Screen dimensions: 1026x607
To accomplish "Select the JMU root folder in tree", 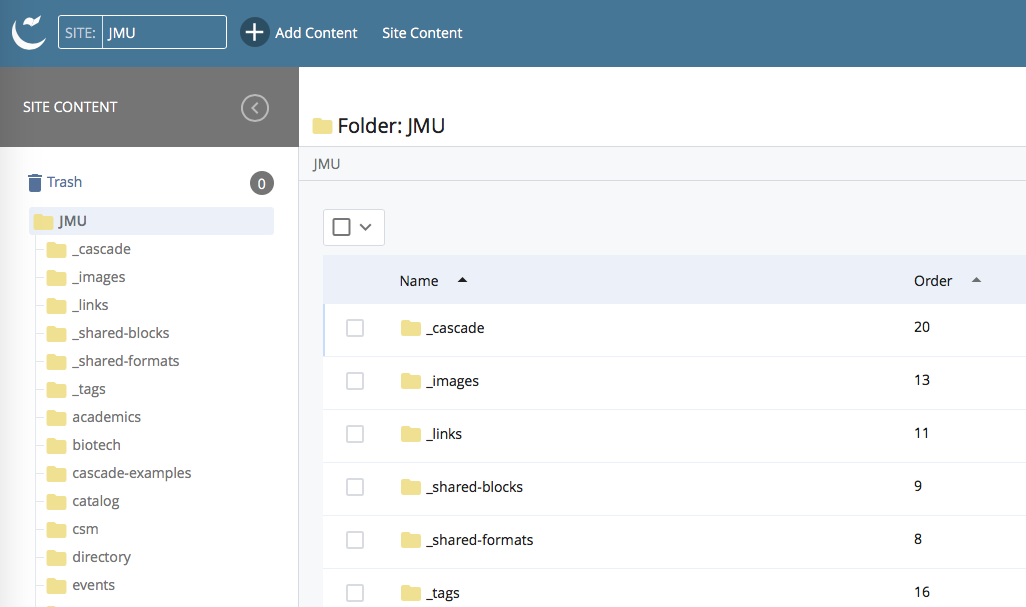I will (x=151, y=221).
